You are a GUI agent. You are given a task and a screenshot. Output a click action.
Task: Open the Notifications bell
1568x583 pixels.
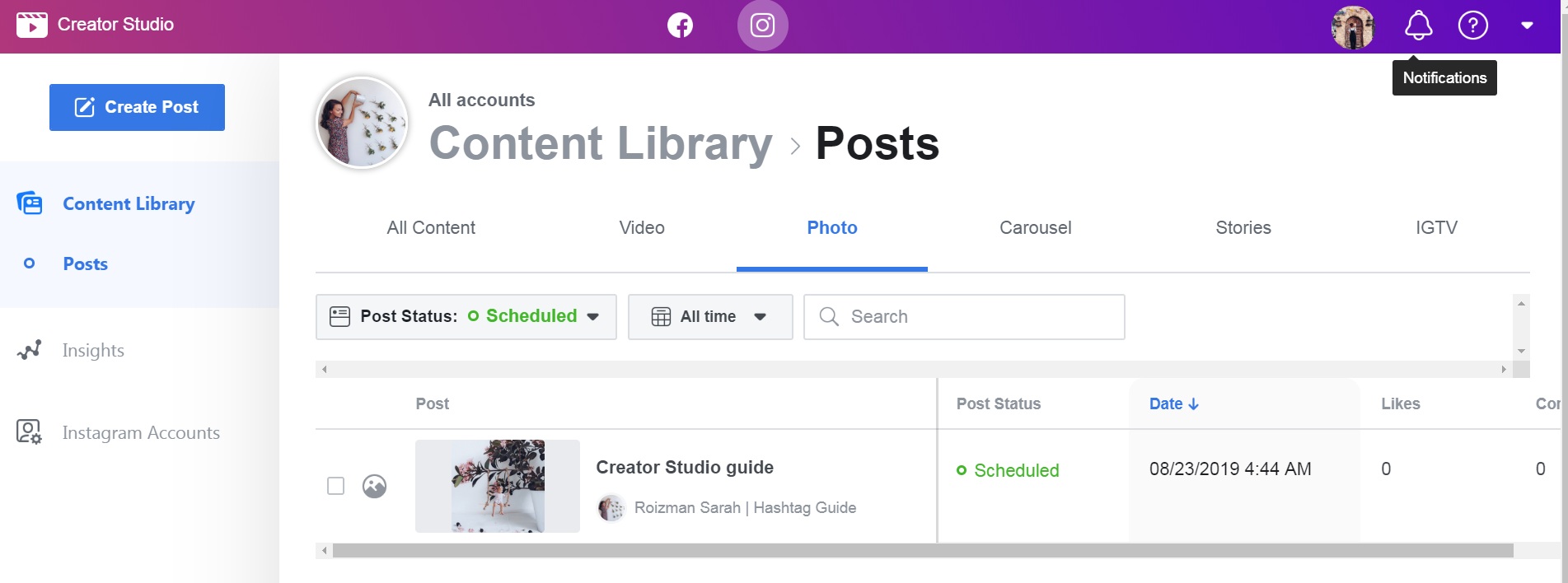point(1418,26)
